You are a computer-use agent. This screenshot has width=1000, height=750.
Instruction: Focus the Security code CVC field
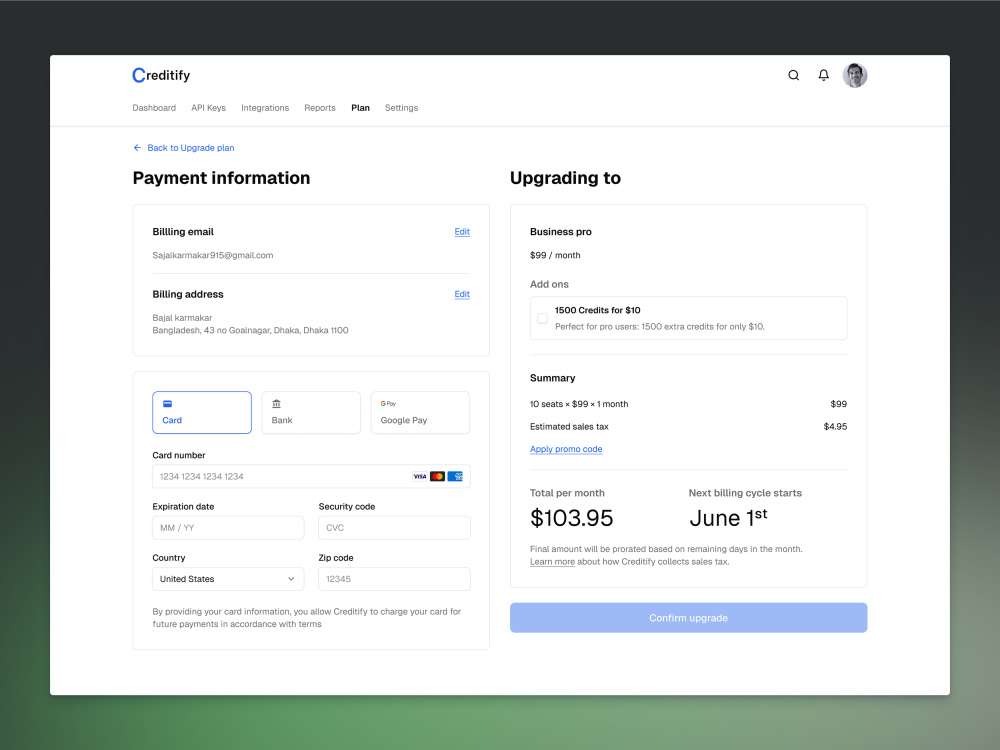click(394, 528)
